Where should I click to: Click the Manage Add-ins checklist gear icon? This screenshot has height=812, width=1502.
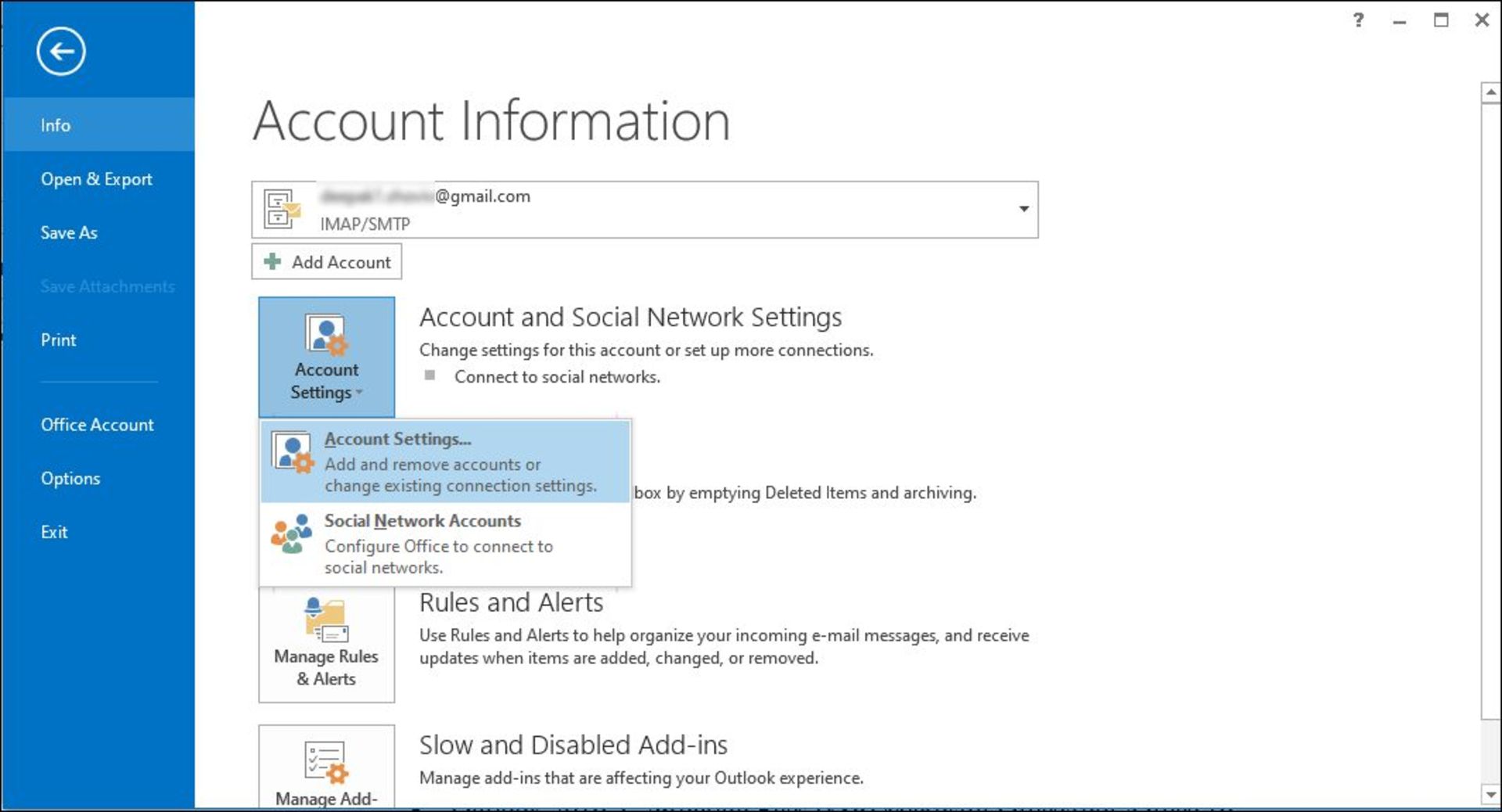[326, 762]
